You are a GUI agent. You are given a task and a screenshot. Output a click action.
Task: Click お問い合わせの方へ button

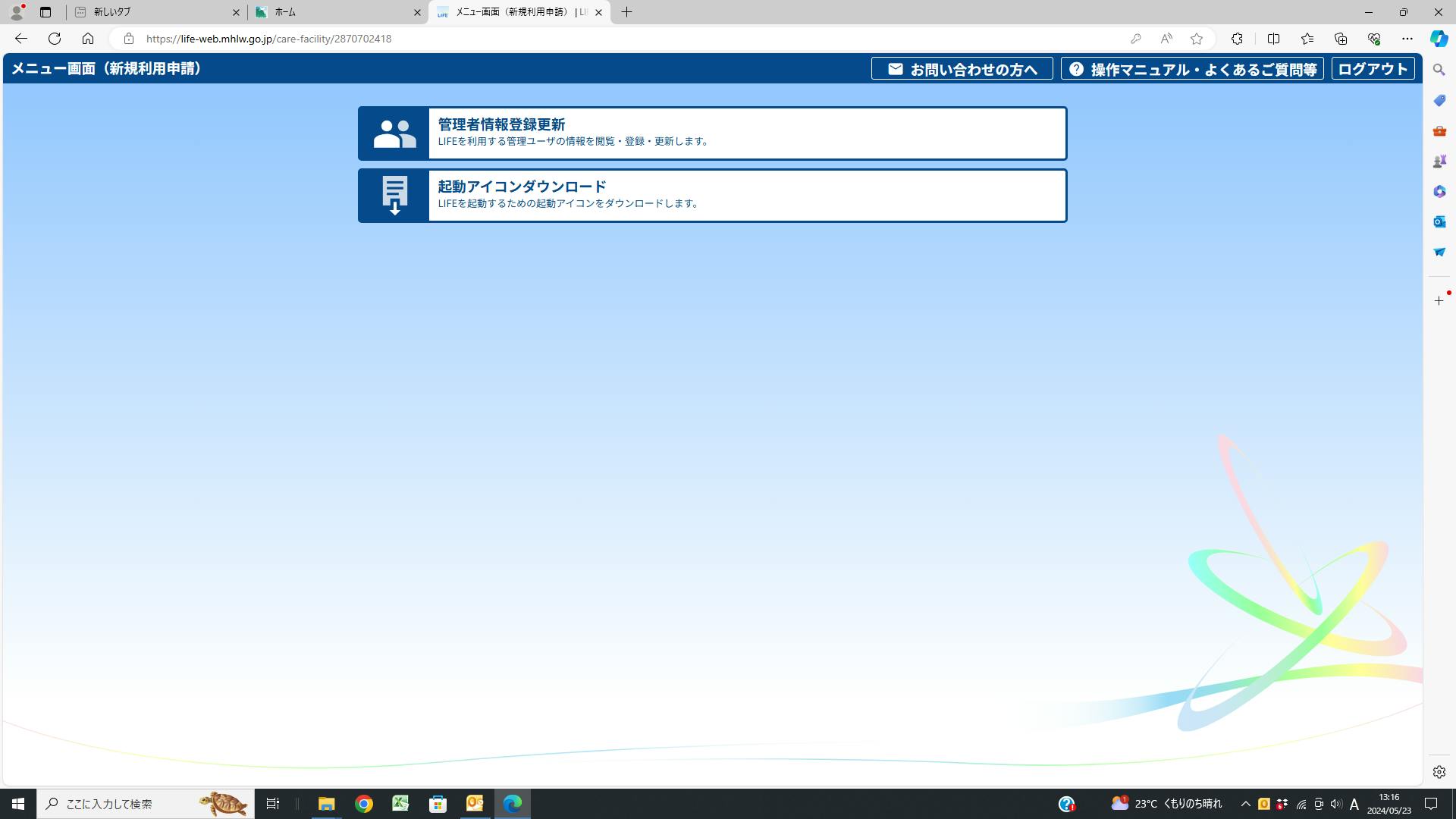[962, 69]
